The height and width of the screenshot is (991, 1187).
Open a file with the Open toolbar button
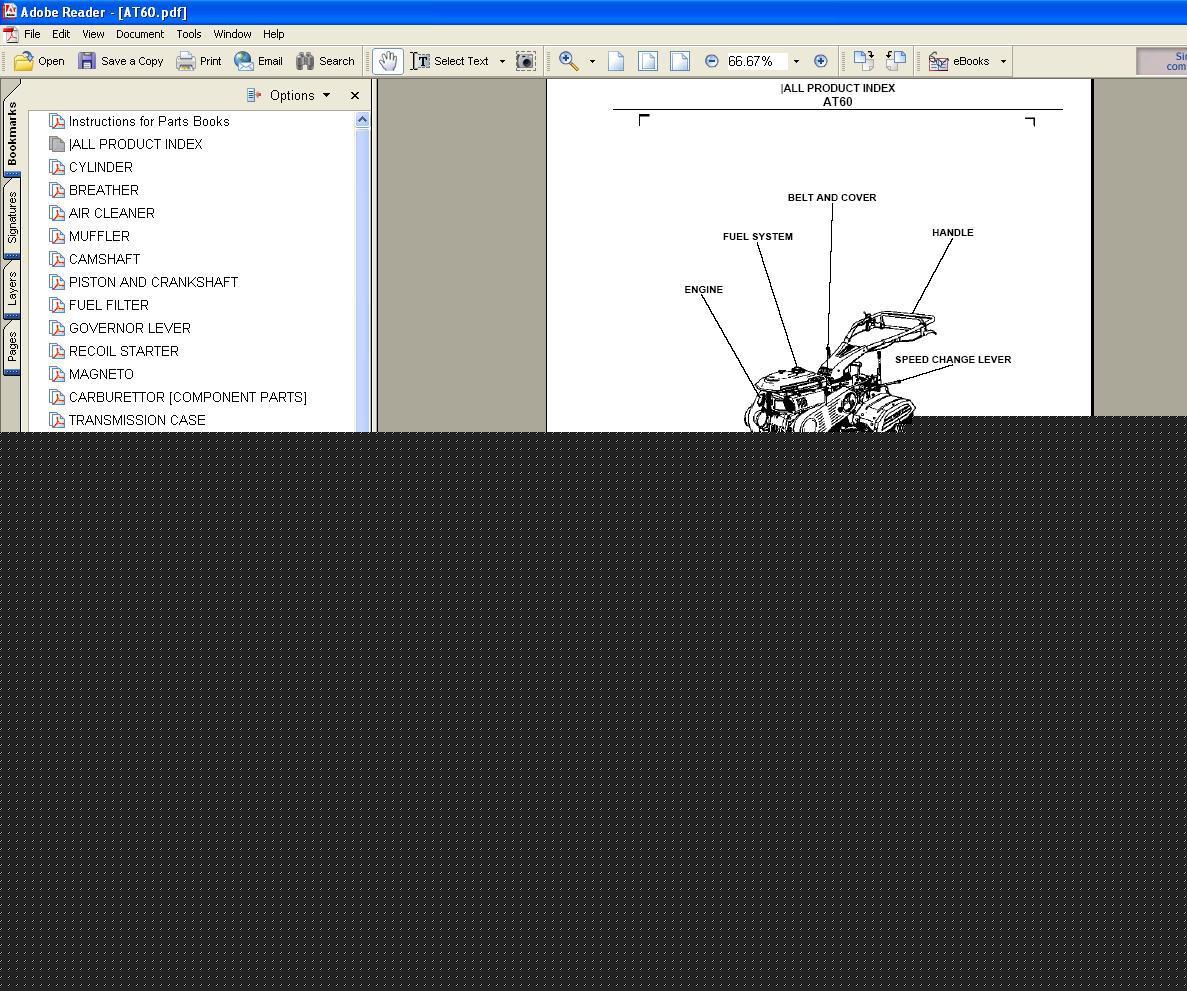(39, 61)
